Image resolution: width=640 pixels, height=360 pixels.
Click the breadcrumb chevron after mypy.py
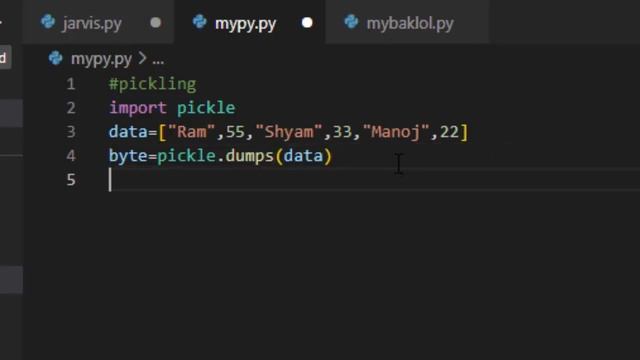coord(142,58)
